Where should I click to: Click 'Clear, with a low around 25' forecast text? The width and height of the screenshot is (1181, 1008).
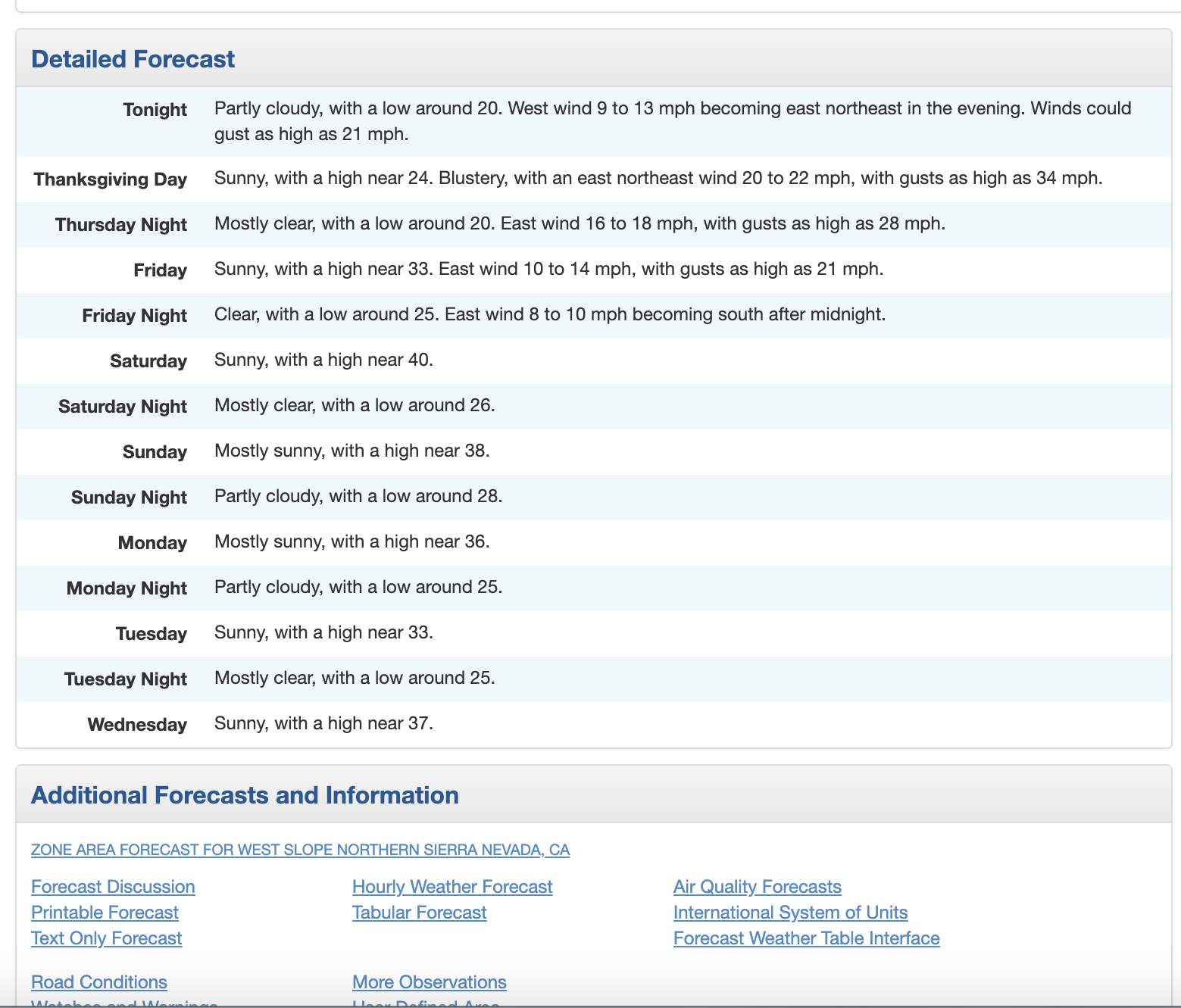[x=550, y=314]
